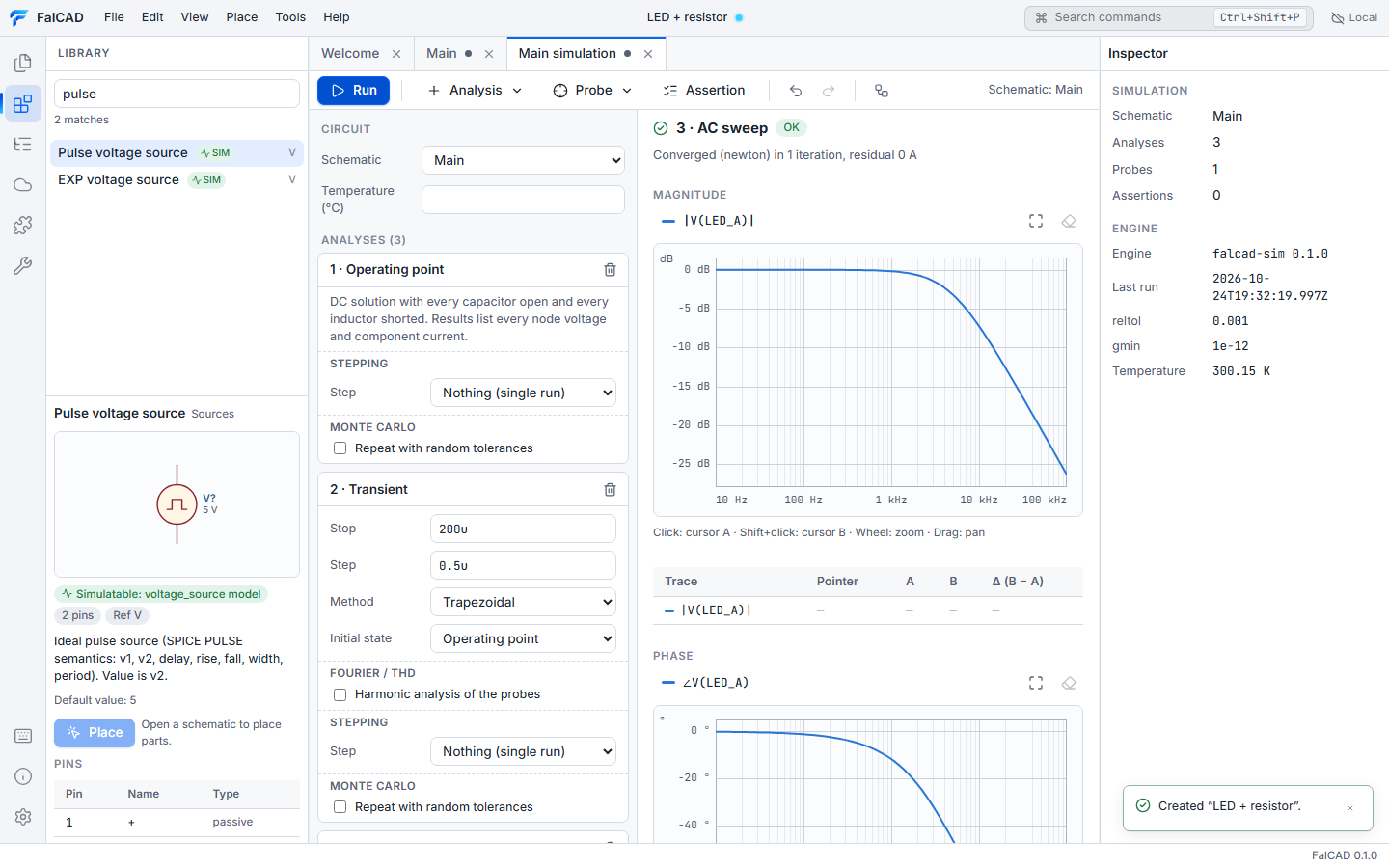Open keyboard shortcuts icon in the sidebar

[23, 736]
